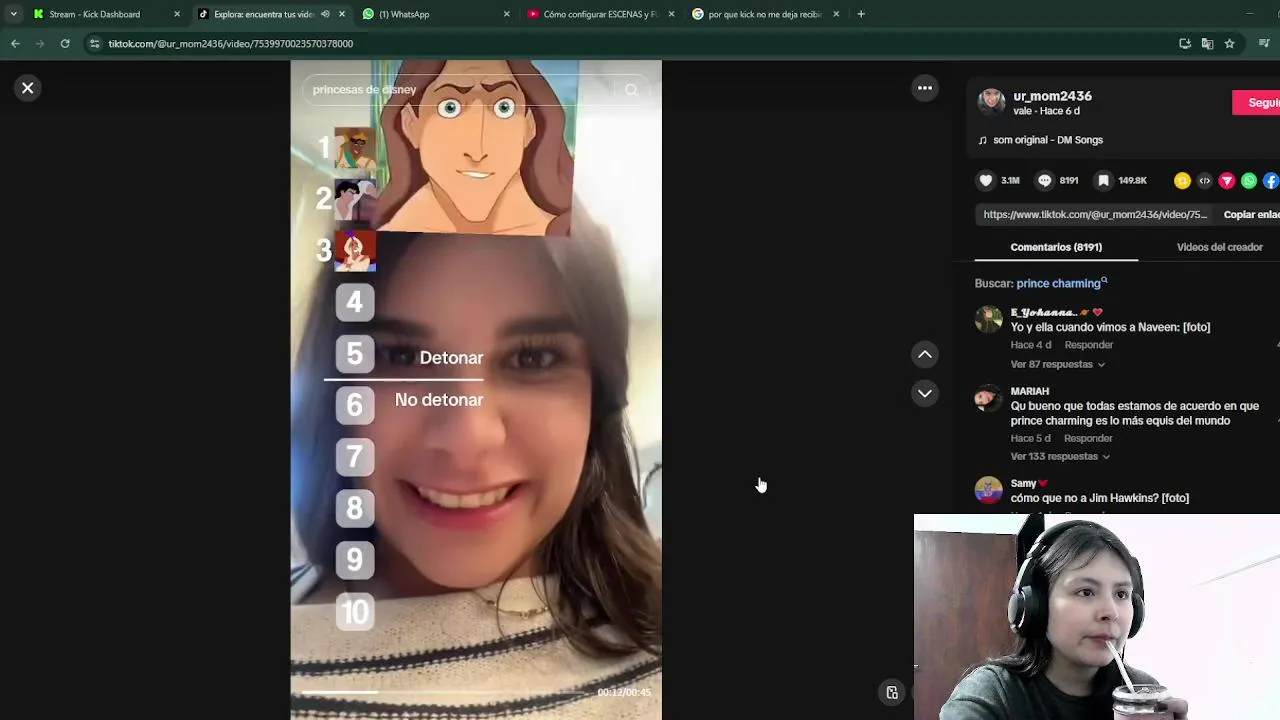The image size is (1280, 720).
Task: Reload the current page
Action: (x=65, y=43)
